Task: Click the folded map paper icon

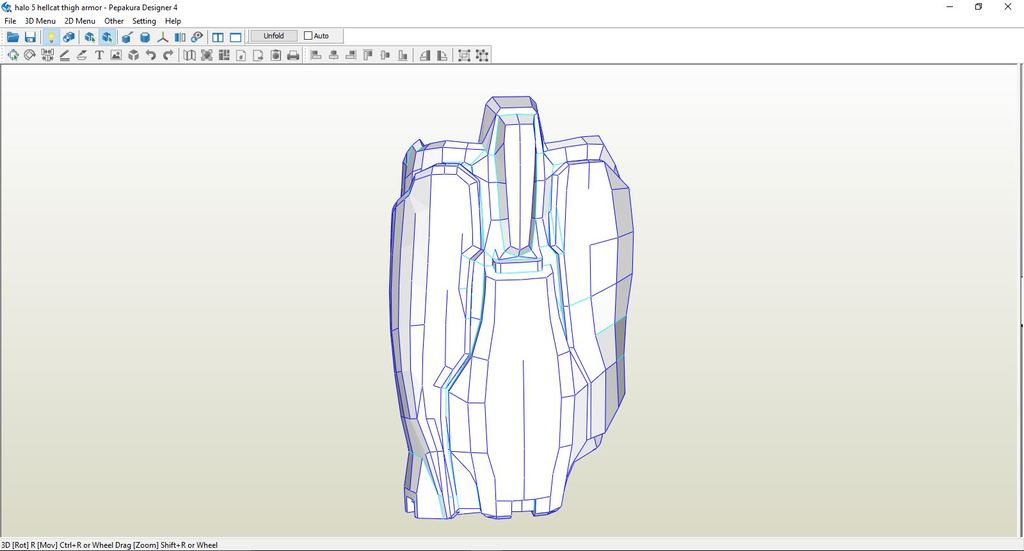Action: point(189,55)
